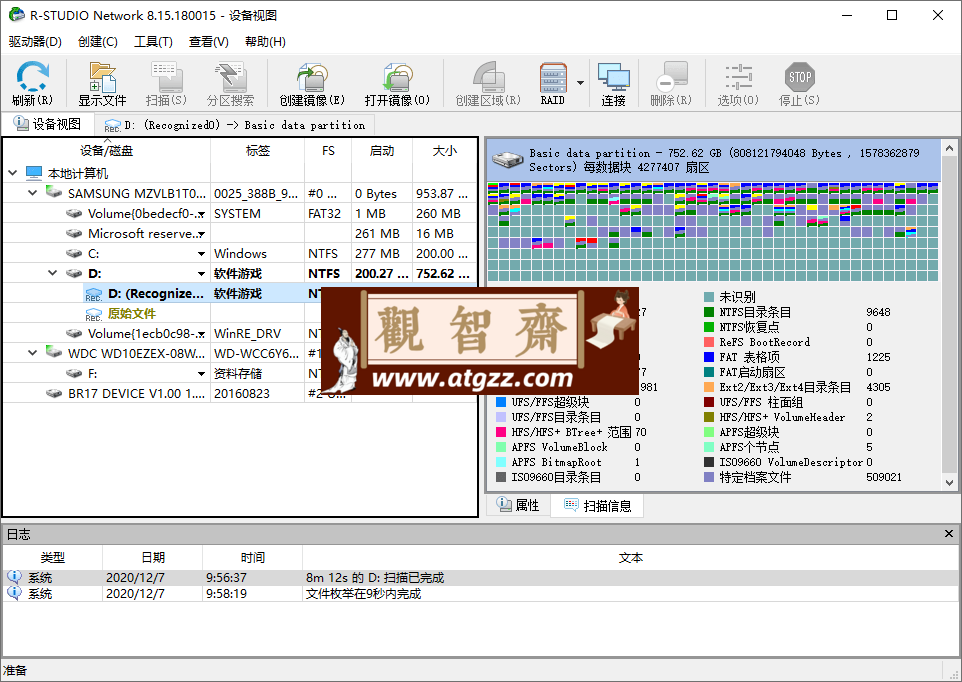Select the C: Windows partition row

point(239,253)
